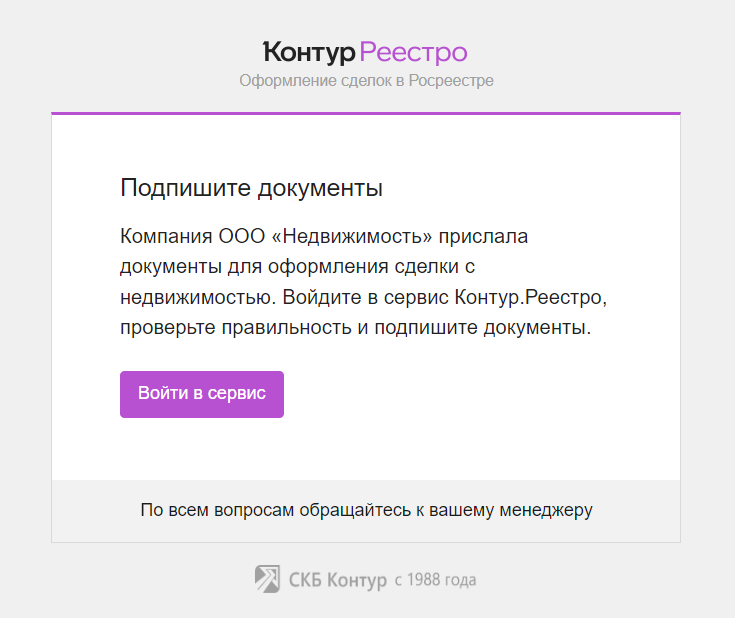Click the СКБ Контур footer text
Screen dimensions: 735x618
[x=338, y=580]
